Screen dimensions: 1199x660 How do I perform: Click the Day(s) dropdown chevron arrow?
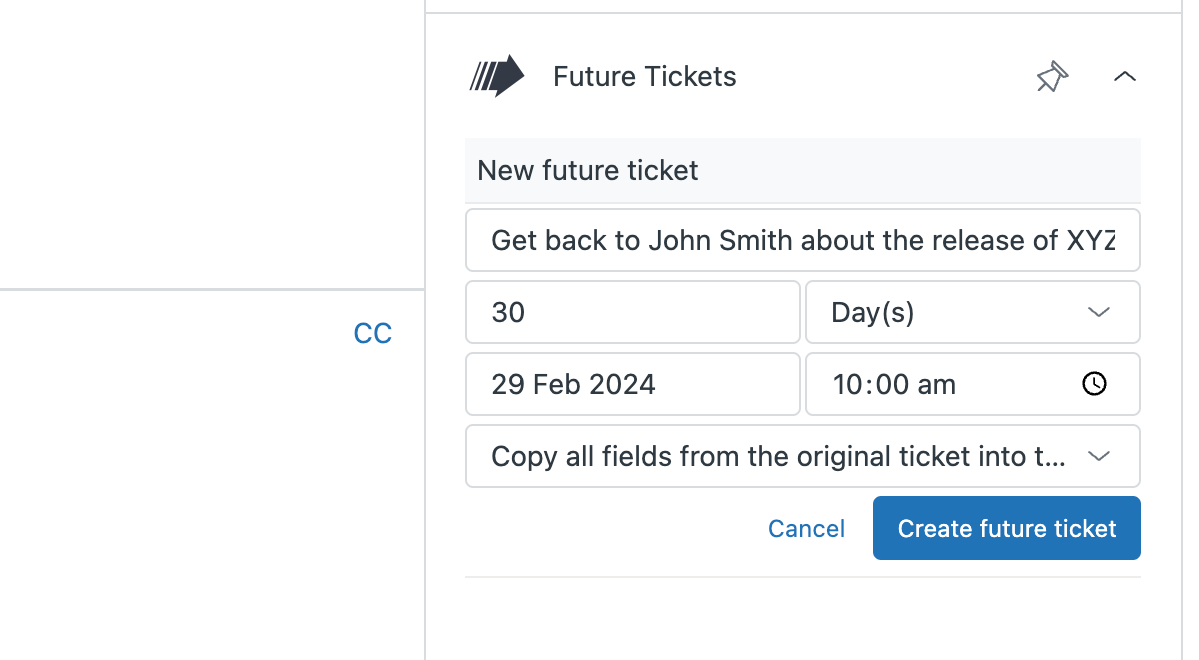1099,313
